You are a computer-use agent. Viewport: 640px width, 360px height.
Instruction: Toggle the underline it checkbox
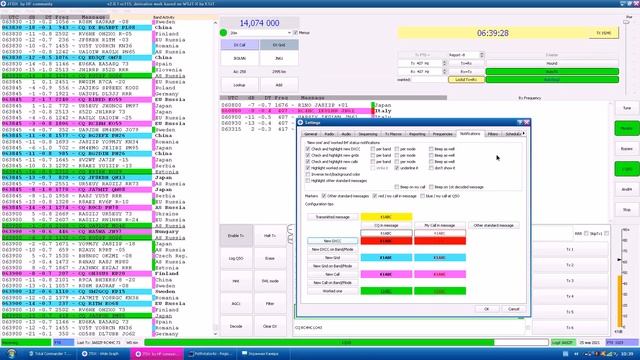397,168
